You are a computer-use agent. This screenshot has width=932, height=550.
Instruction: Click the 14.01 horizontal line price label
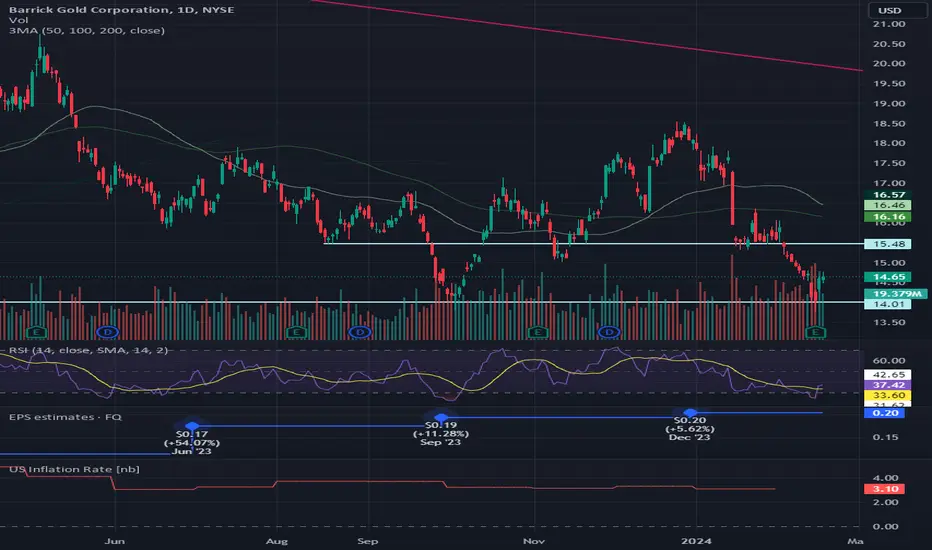click(x=889, y=304)
